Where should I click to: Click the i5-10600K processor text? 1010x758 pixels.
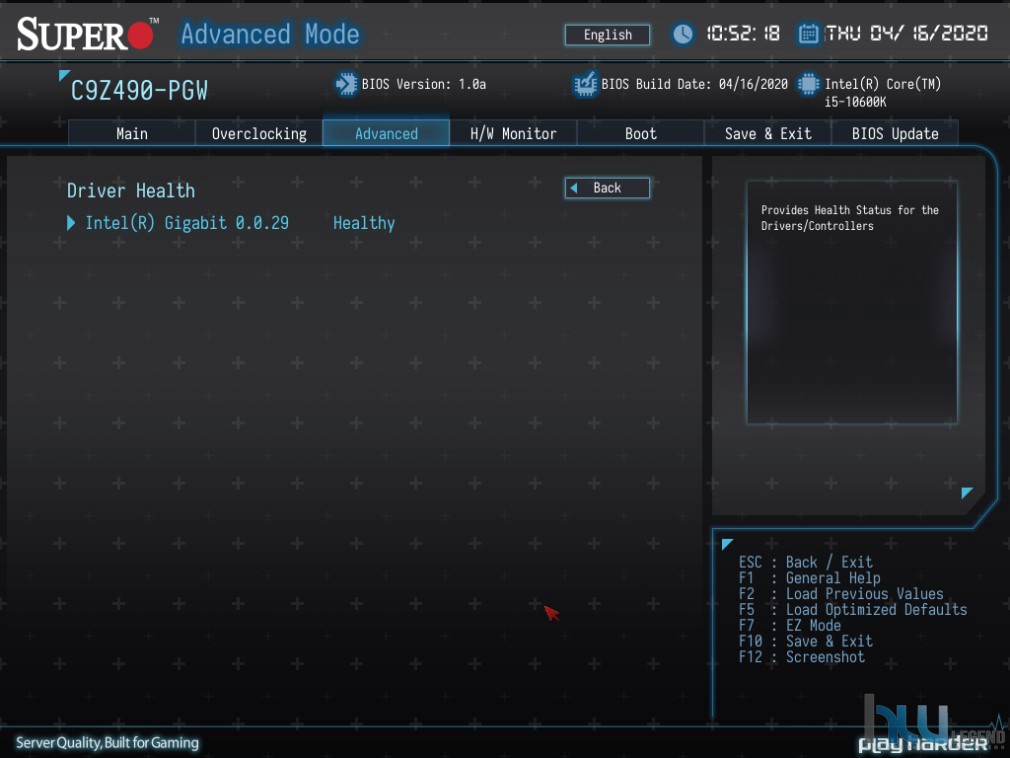tap(855, 102)
